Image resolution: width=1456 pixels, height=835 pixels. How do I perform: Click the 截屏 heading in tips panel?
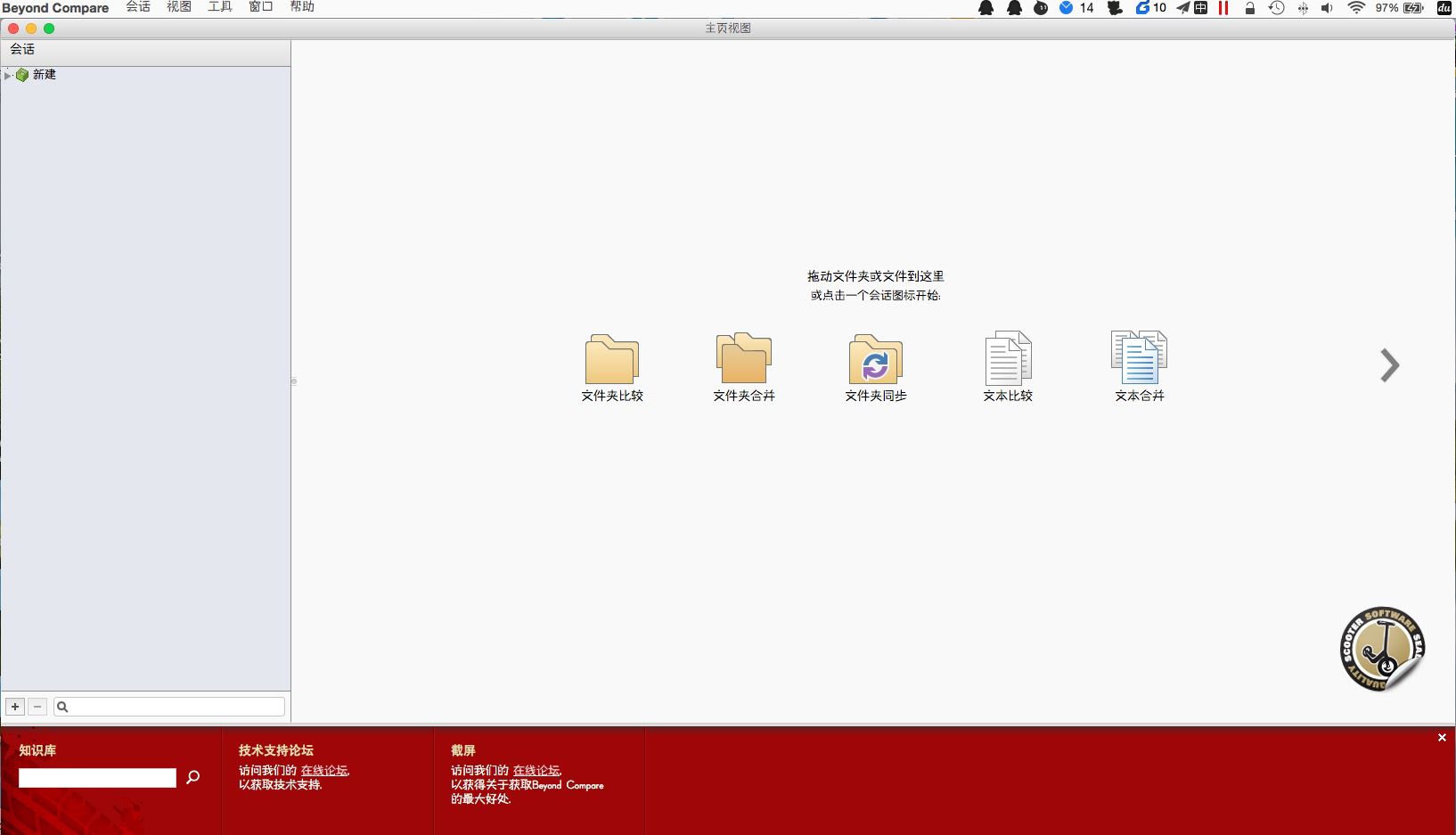[463, 750]
